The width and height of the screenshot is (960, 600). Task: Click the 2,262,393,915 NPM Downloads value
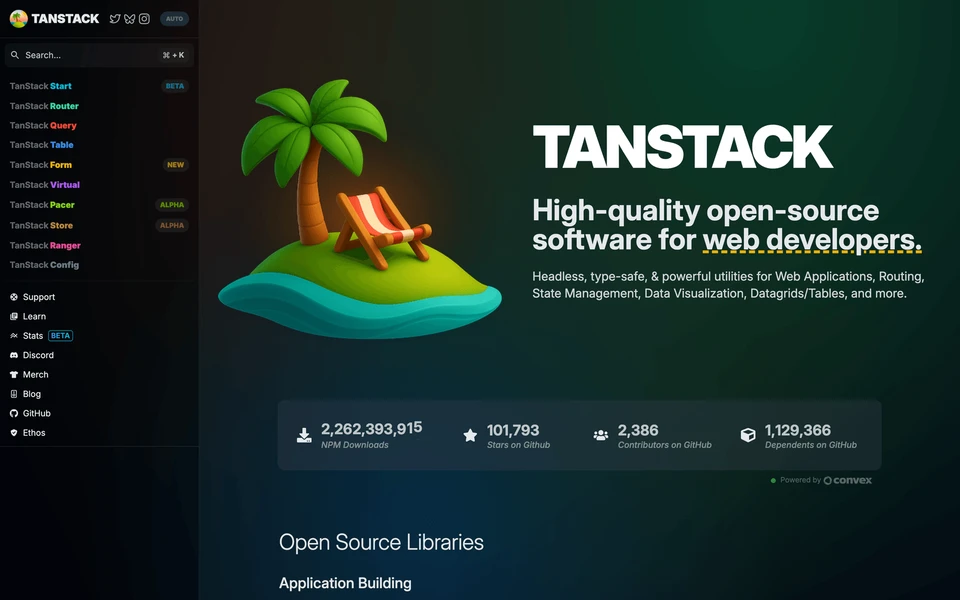click(372, 429)
